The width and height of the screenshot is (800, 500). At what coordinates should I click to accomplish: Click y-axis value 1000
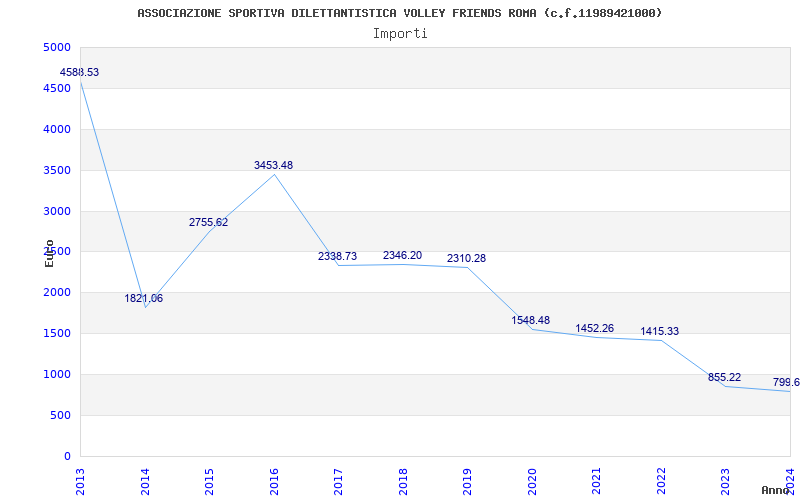(x=57, y=374)
